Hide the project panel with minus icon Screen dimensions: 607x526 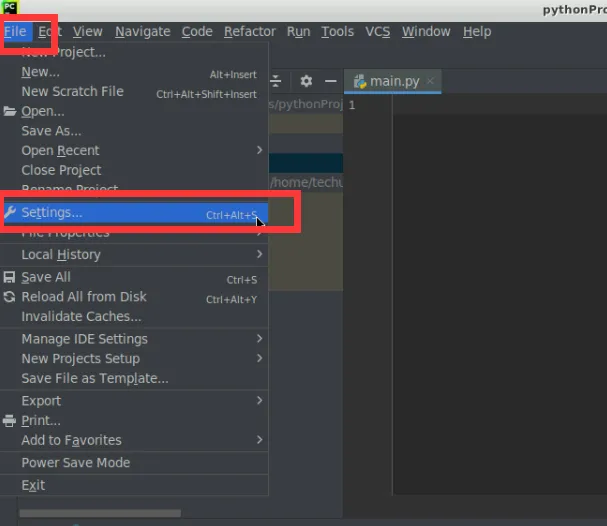point(331,81)
